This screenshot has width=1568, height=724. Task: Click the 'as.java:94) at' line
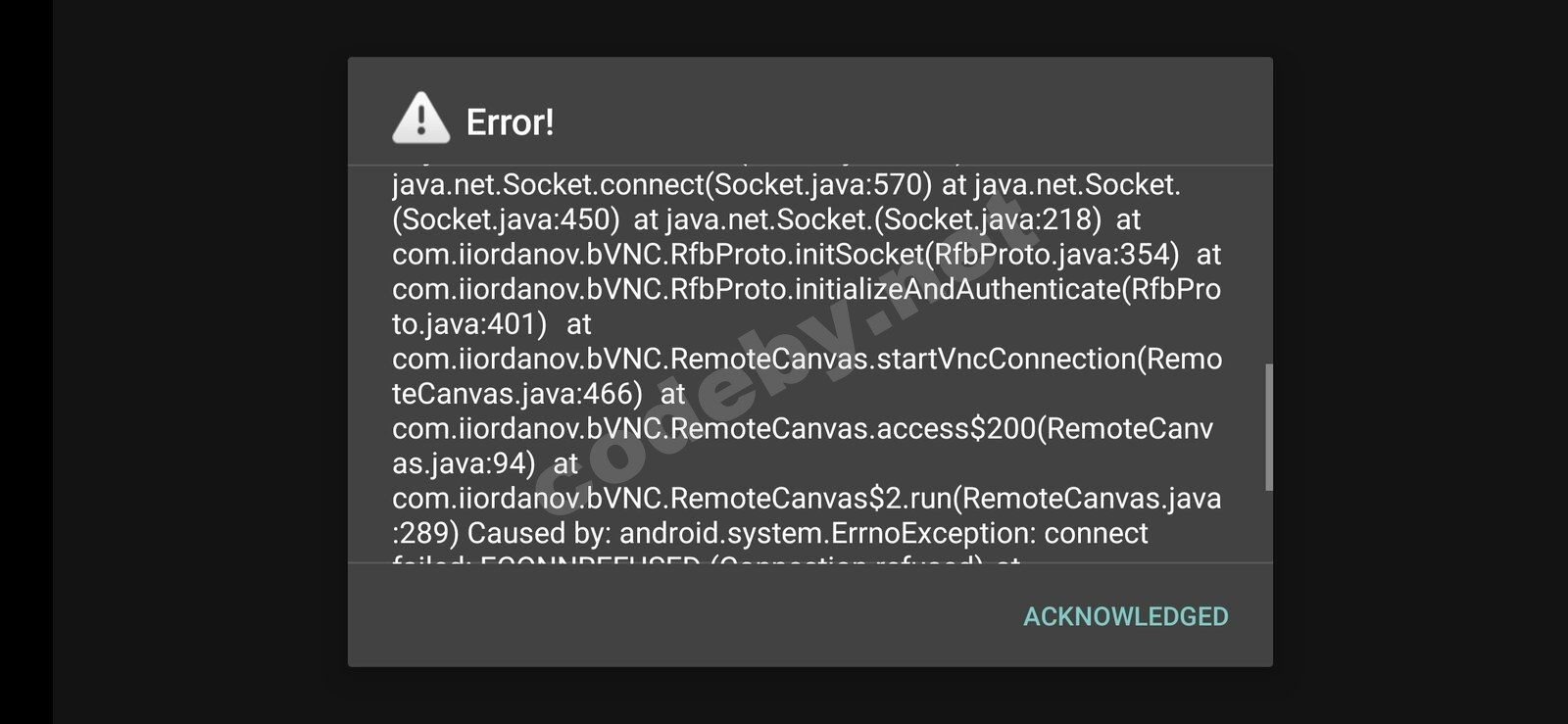[x=485, y=463]
